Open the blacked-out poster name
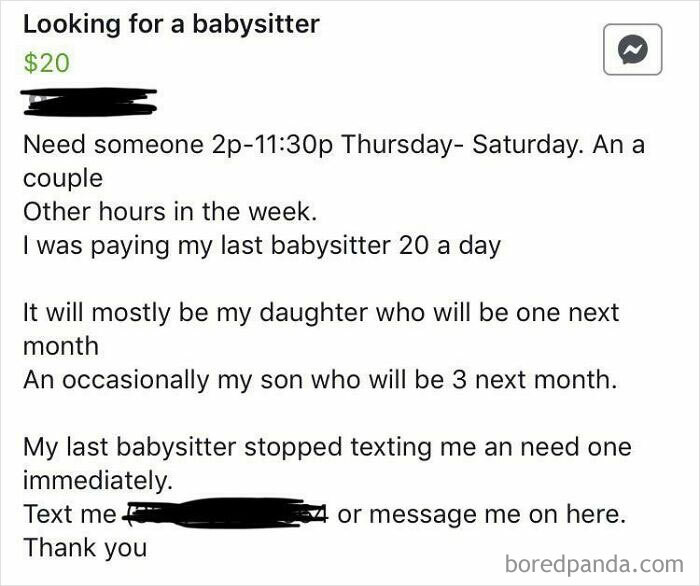The width and height of the screenshot is (700, 586). tap(89, 102)
